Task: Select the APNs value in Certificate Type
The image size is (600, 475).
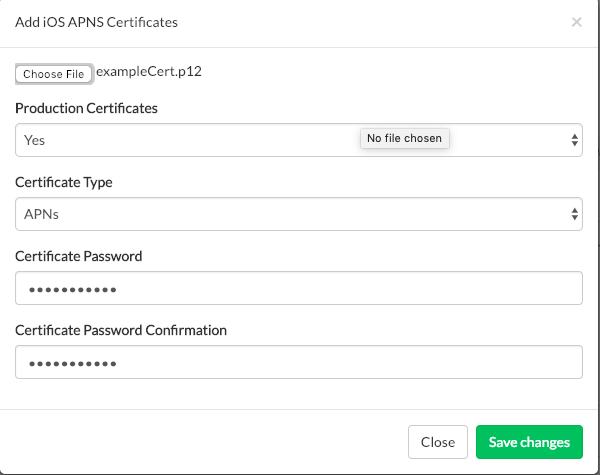Action: (41, 213)
